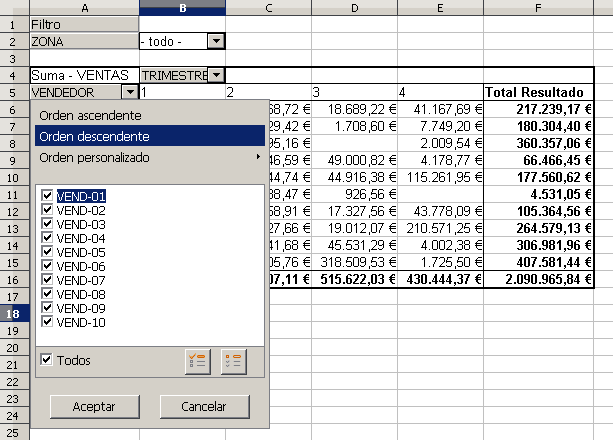Select row header 3

coord(14,58)
